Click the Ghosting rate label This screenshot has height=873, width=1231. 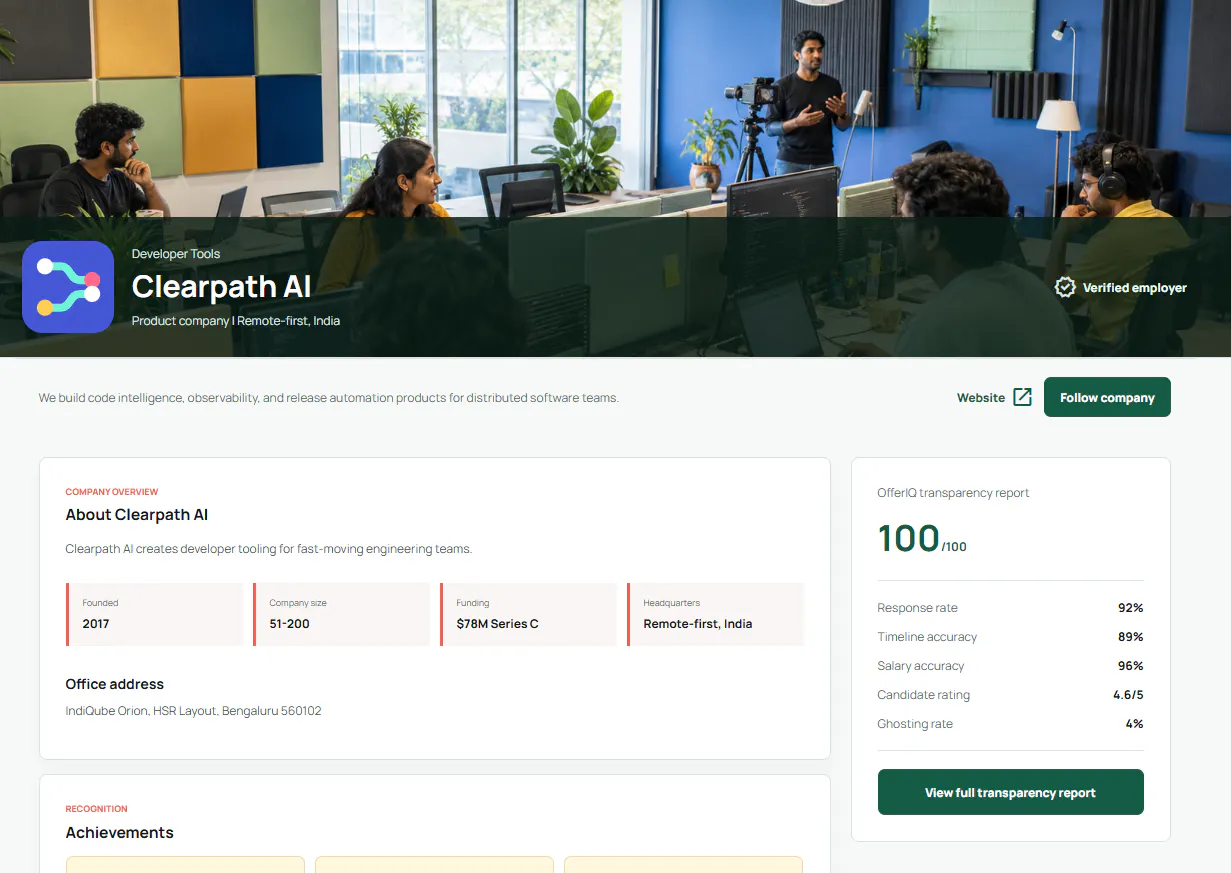tap(915, 724)
